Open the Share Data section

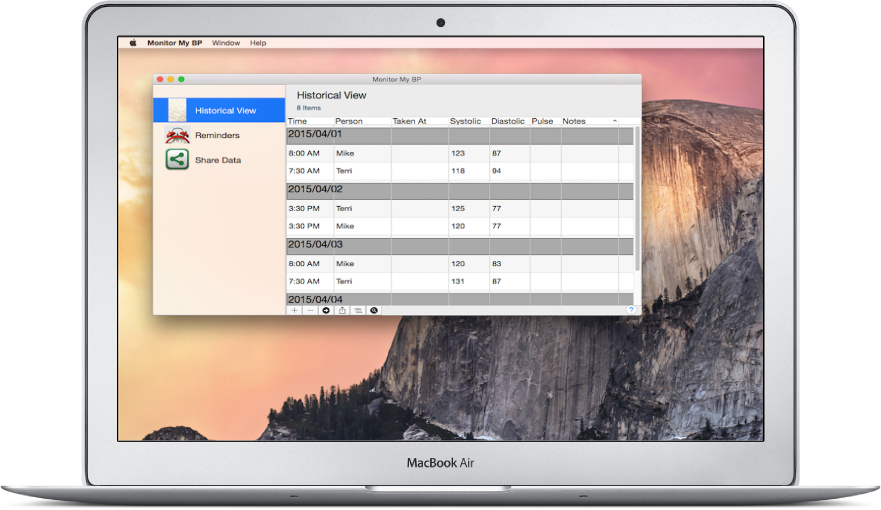tap(219, 160)
